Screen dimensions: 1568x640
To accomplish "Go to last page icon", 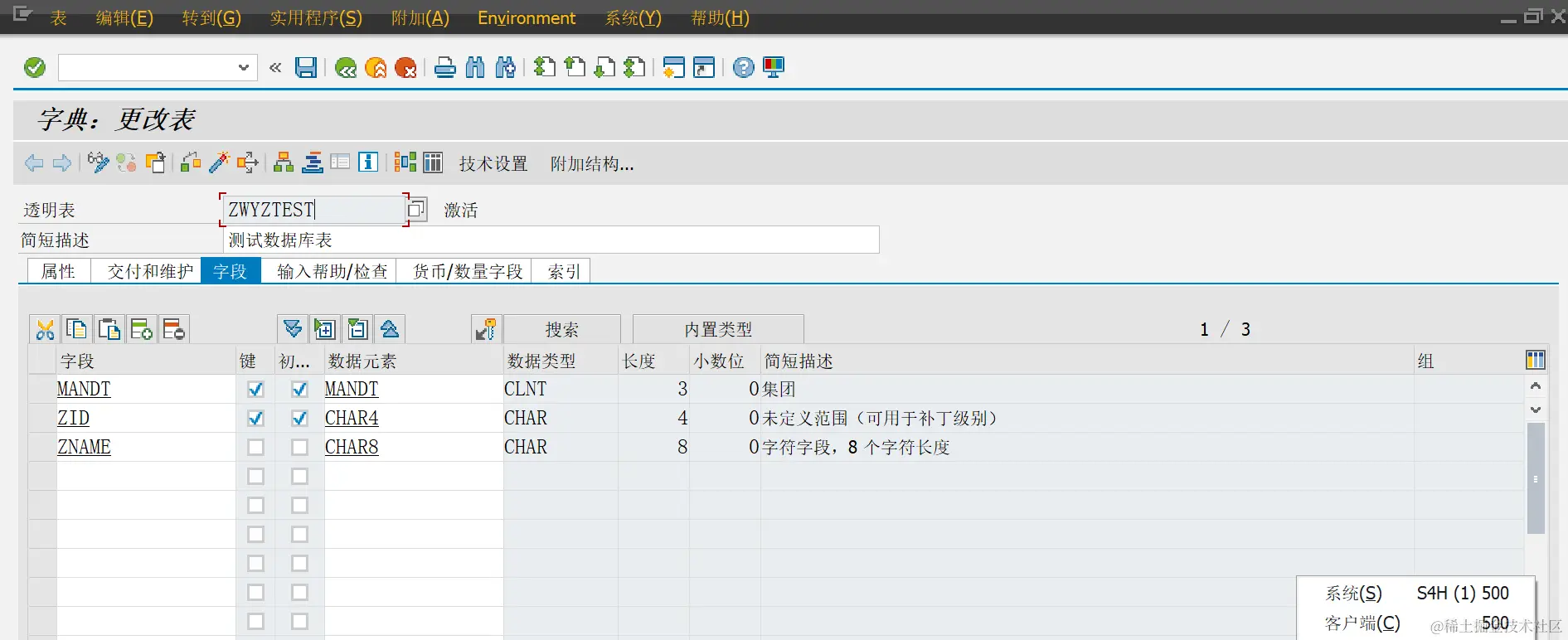I will 634,67.
